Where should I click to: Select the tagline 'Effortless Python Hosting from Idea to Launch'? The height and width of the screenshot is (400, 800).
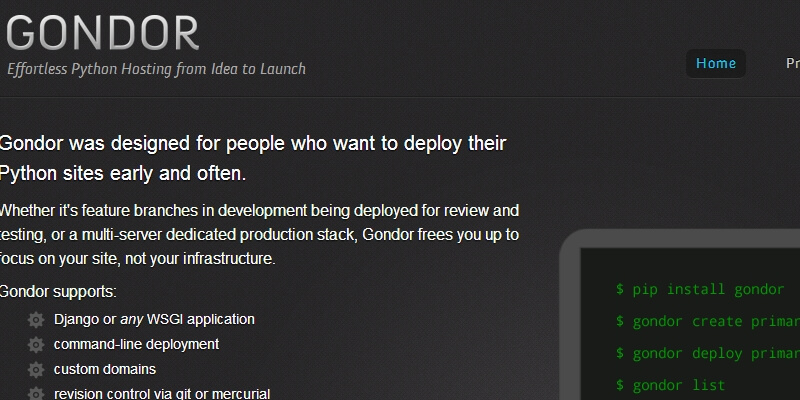pos(157,69)
